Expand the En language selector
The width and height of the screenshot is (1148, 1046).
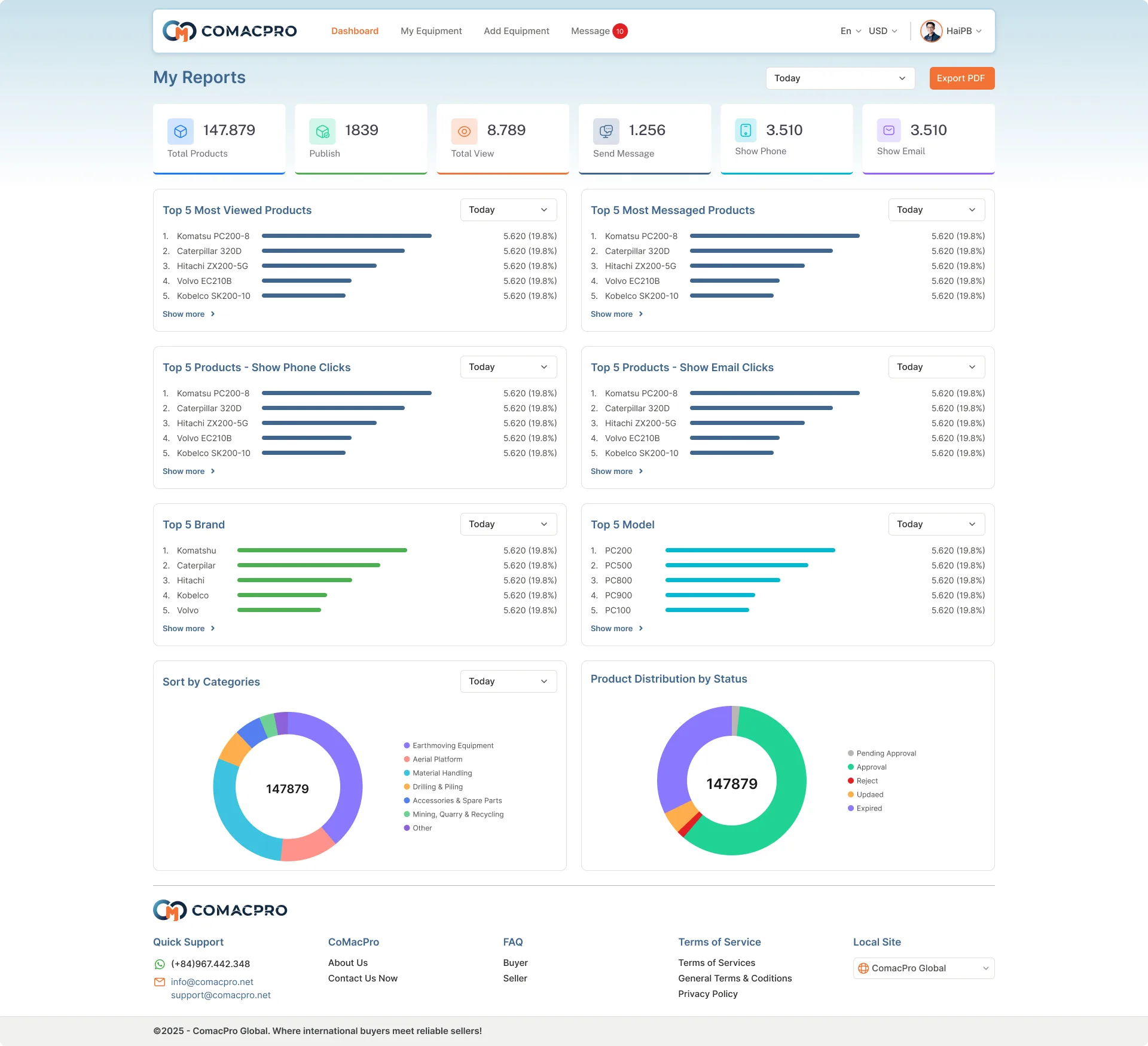[x=850, y=31]
